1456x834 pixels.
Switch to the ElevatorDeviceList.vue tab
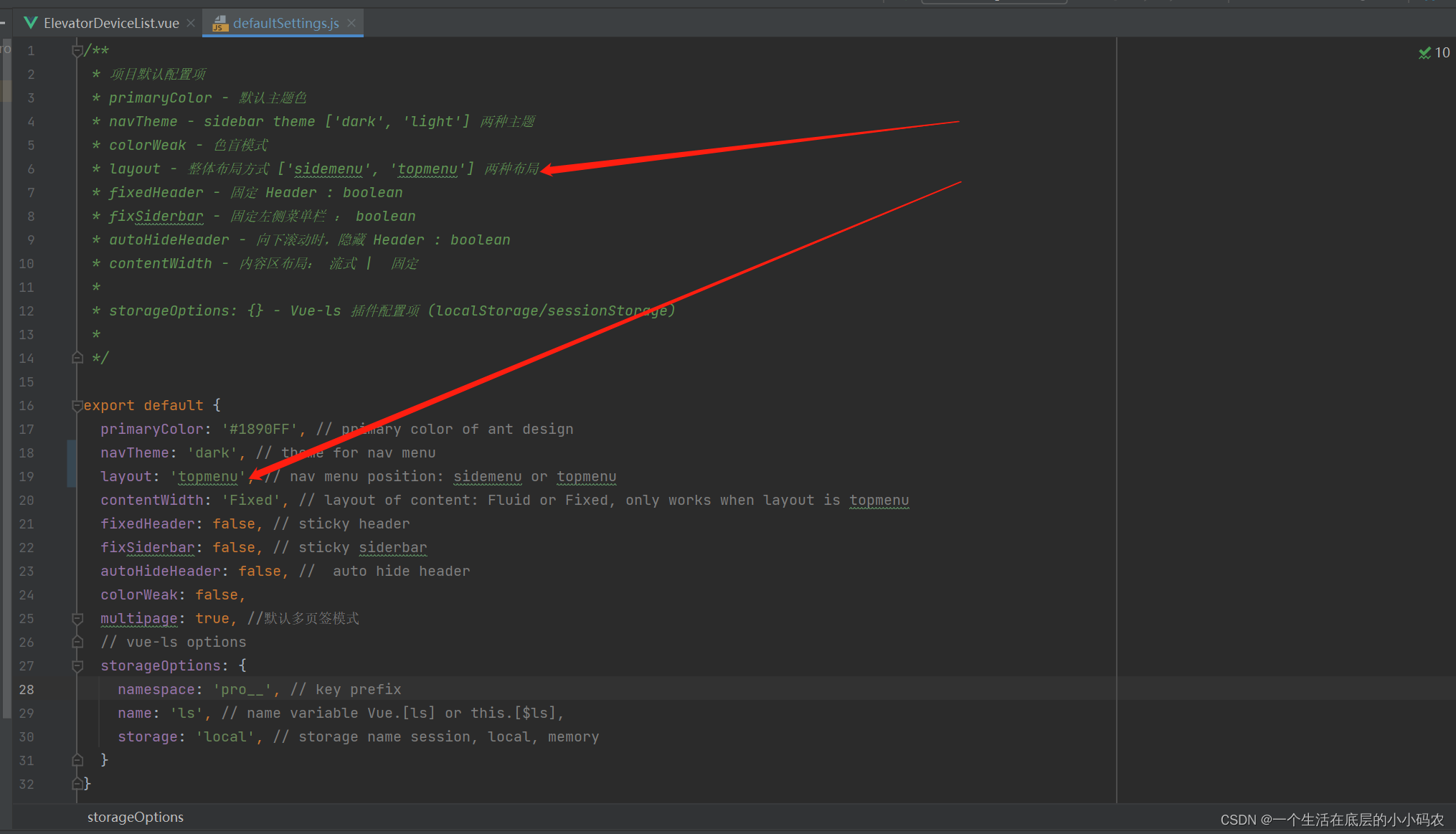tap(110, 23)
